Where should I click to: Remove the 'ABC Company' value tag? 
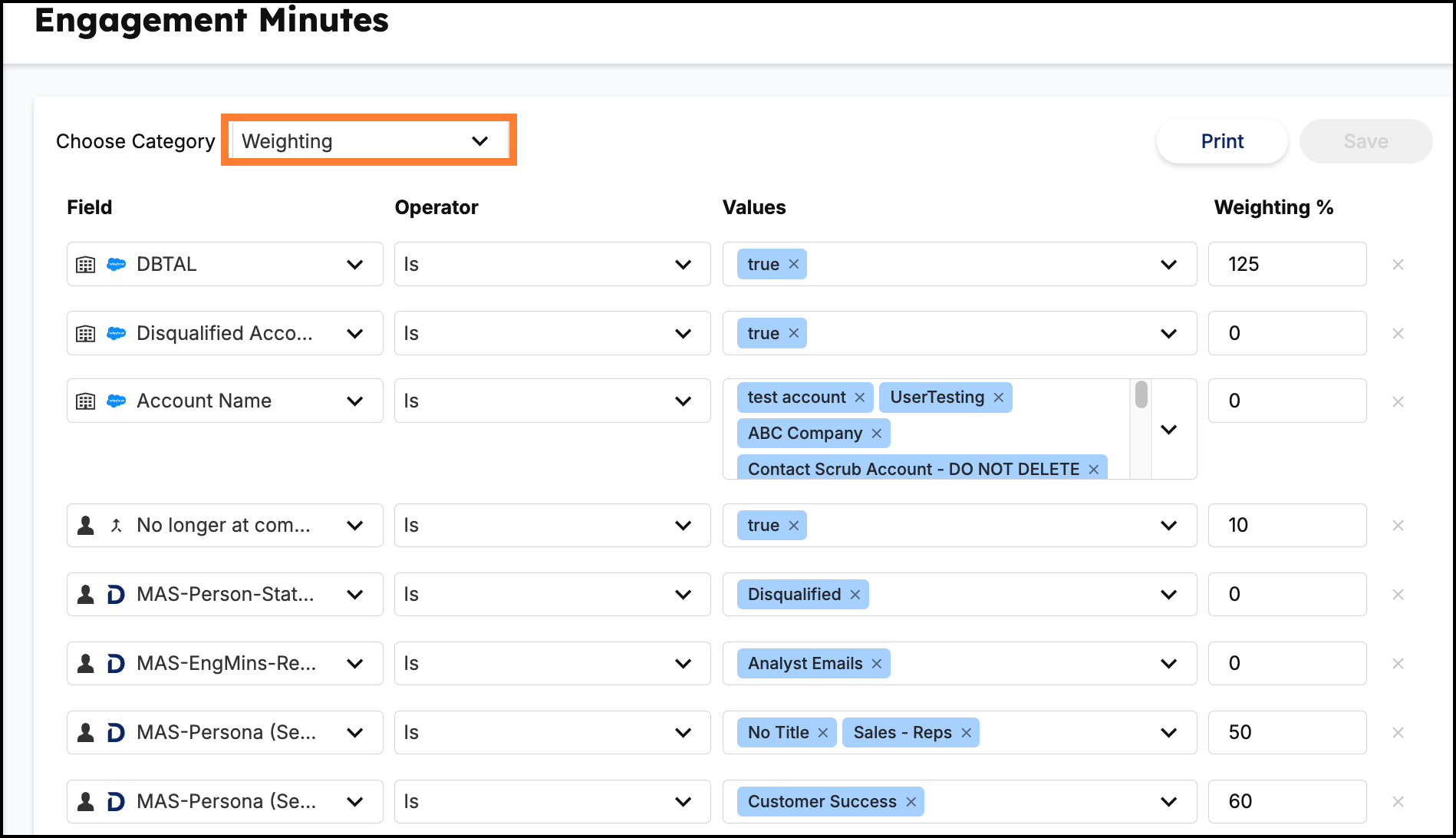[x=877, y=433]
